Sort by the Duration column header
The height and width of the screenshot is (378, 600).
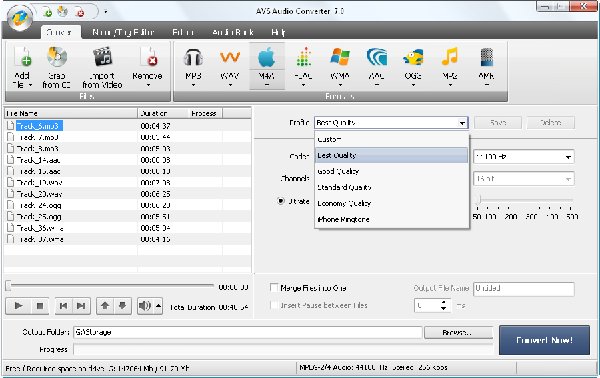[x=162, y=113]
